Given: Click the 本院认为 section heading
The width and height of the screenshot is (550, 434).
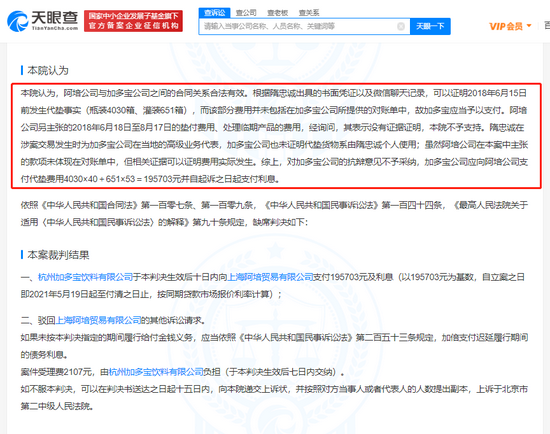Looking at the screenshot, I should (x=48, y=70).
